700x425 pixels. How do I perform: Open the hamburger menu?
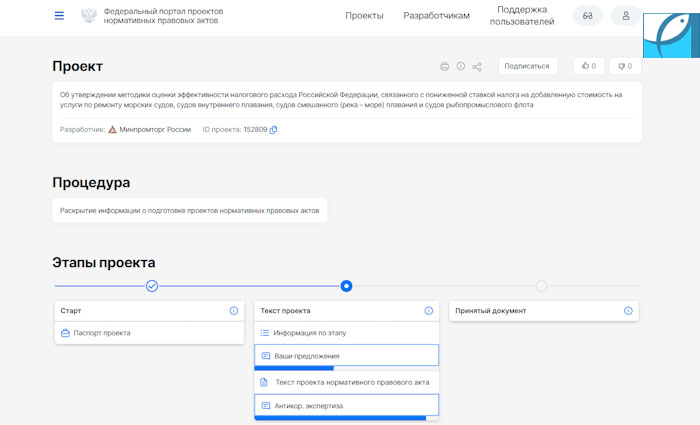point(59,16)
